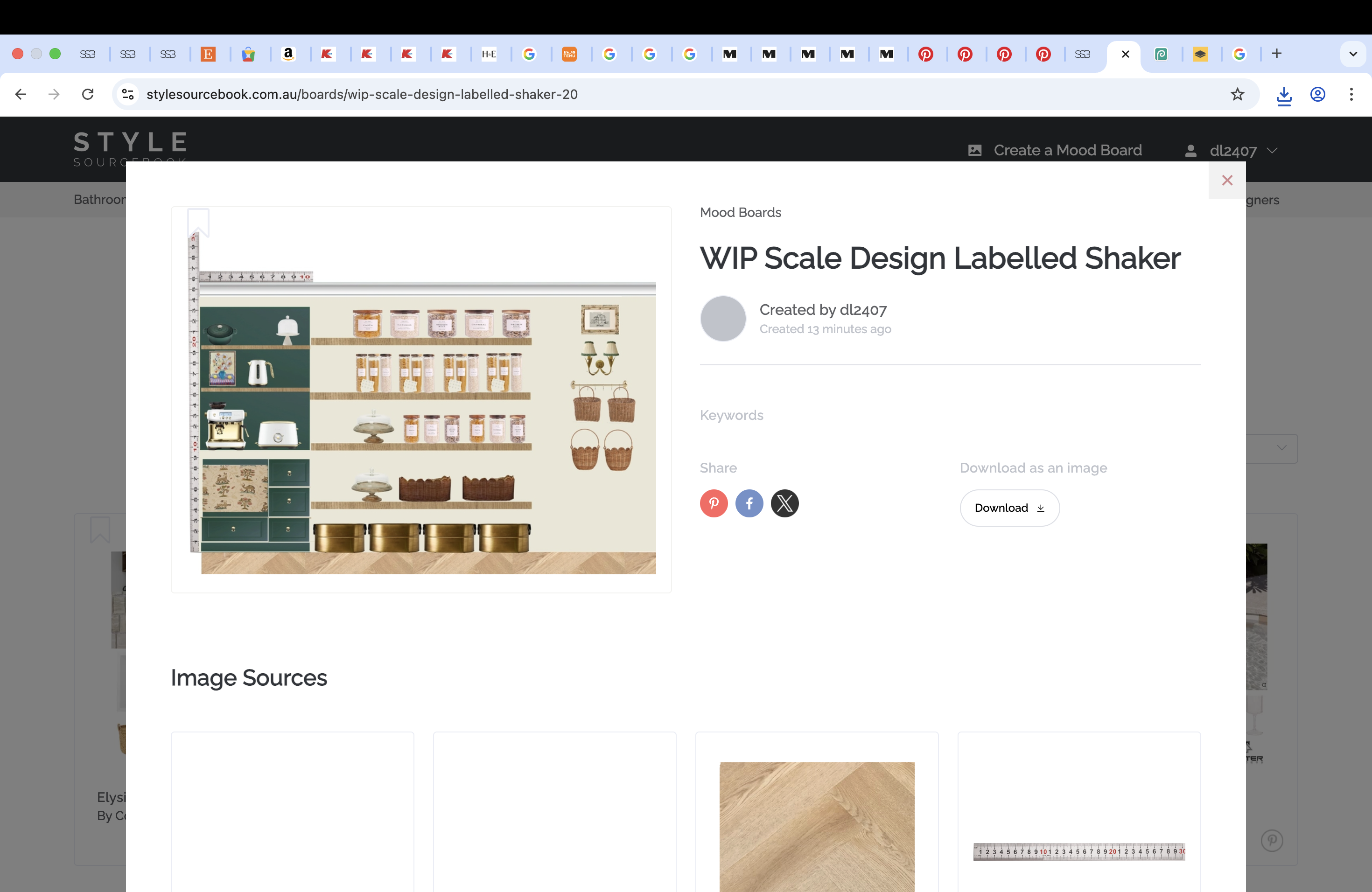Open the herringbone wood floor source thumbnail
The width and height of the screenshot is (1372, 892).
[x=816, y=826]
